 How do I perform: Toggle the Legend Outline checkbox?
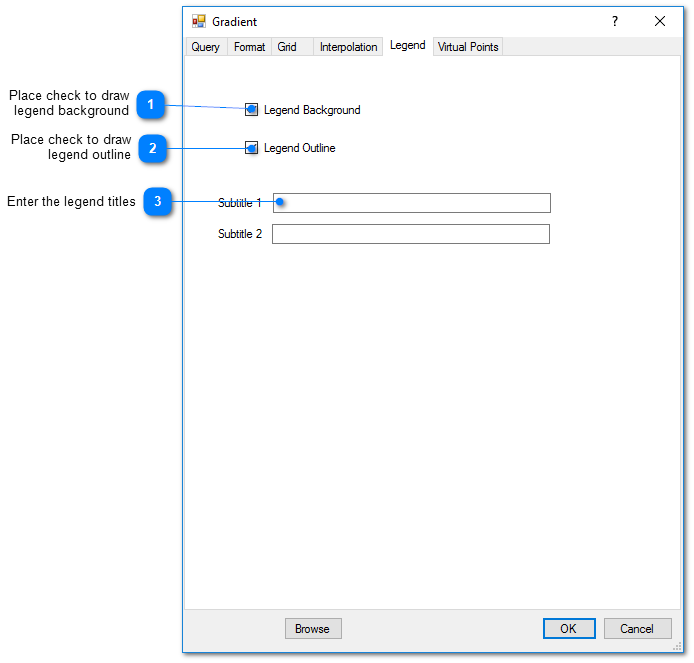tap(252, 148)
